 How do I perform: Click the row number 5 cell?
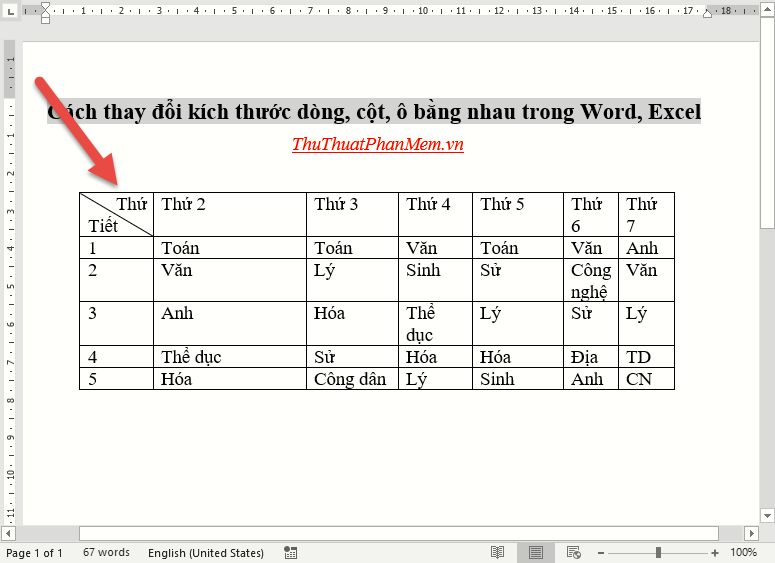click(117, 379)
